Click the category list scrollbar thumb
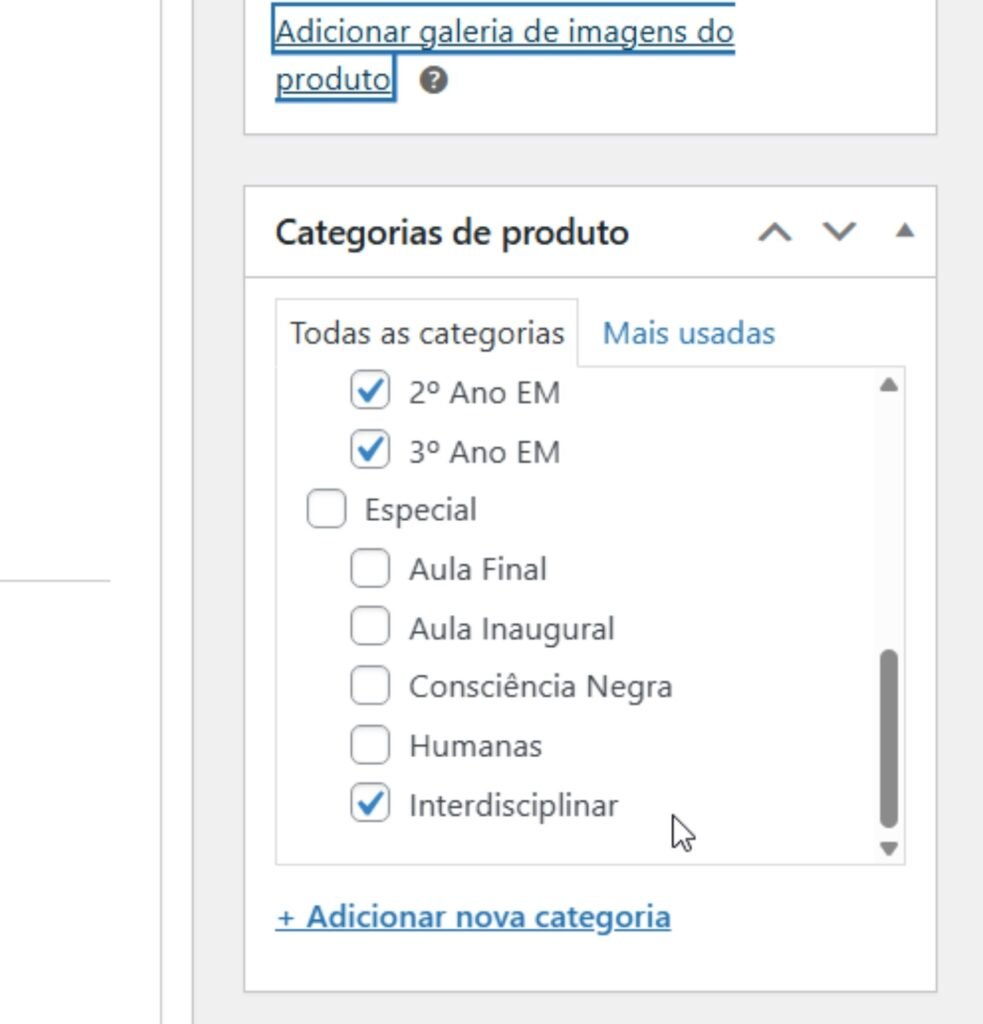Image resolution: width=983 pixels, height=1024 pixels. [x=889, y=738]
